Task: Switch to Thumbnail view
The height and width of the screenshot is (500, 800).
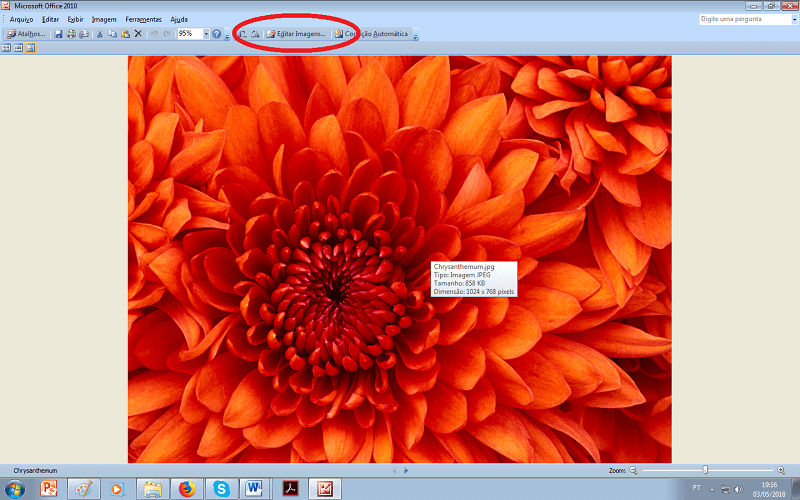Action: coord(6,48)
